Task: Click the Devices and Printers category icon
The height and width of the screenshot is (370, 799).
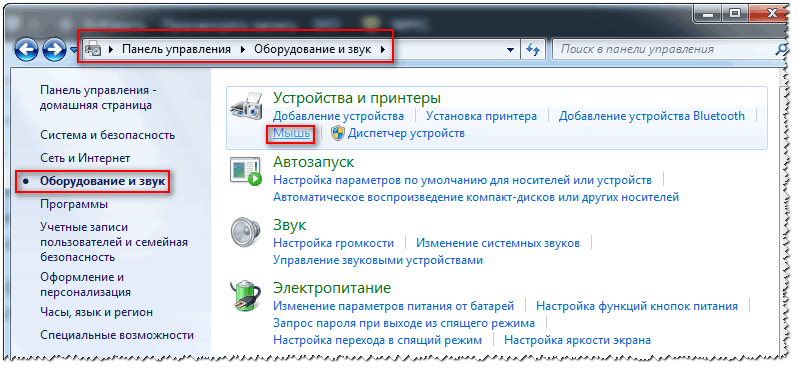Action: point(247,108)
